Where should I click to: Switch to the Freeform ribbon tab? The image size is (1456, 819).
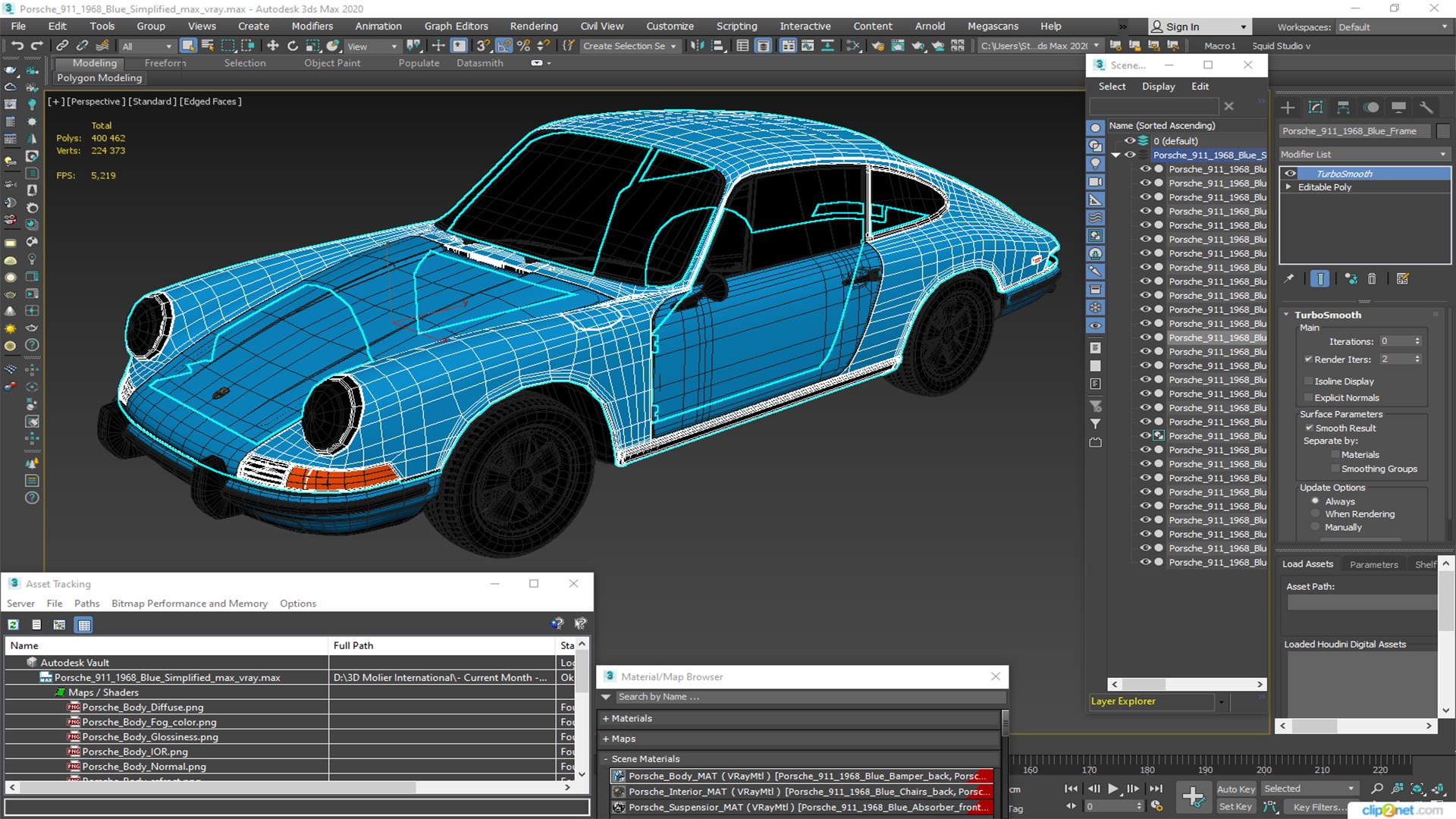pos(165,63)
